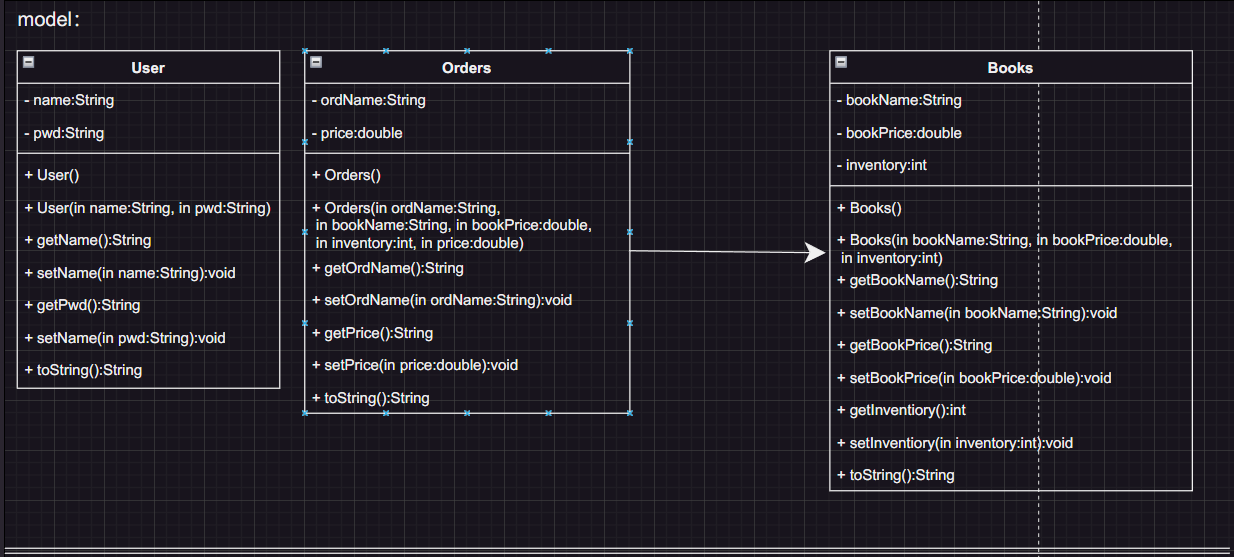The image size is (1234, 557).
Task: Collapse the Books class box
Action: (841, 62)
